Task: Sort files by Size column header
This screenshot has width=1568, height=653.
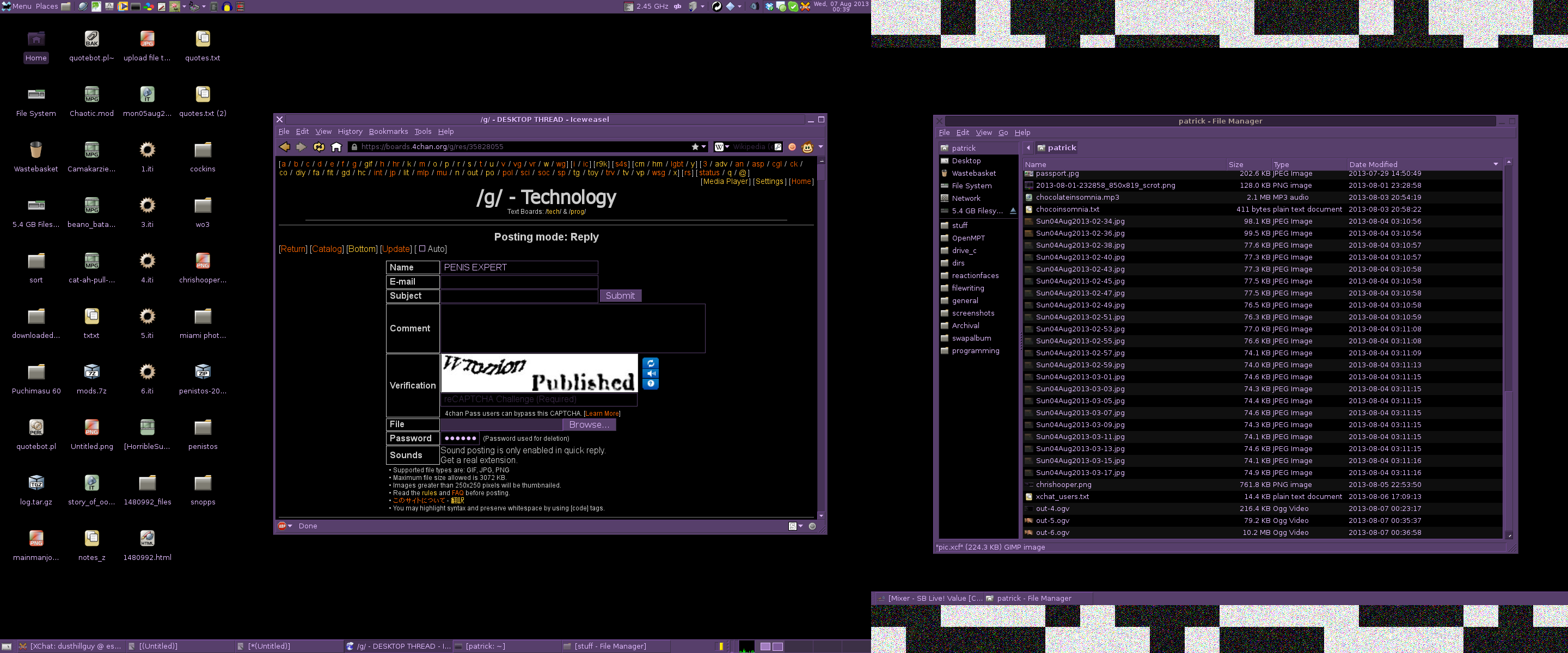Action: tap(1248, 164)
